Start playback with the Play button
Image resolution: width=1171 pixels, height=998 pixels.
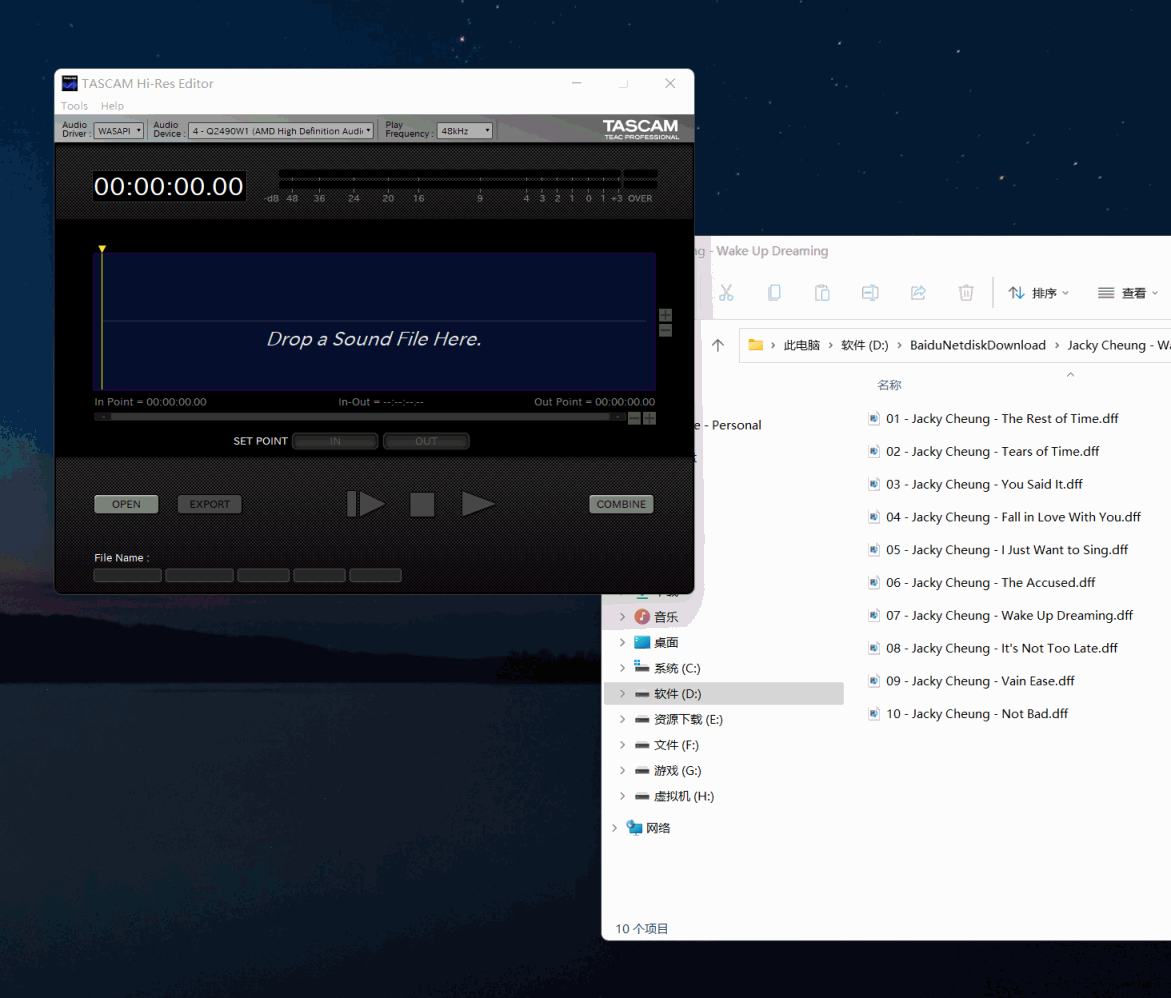click(x=478, y=504)
